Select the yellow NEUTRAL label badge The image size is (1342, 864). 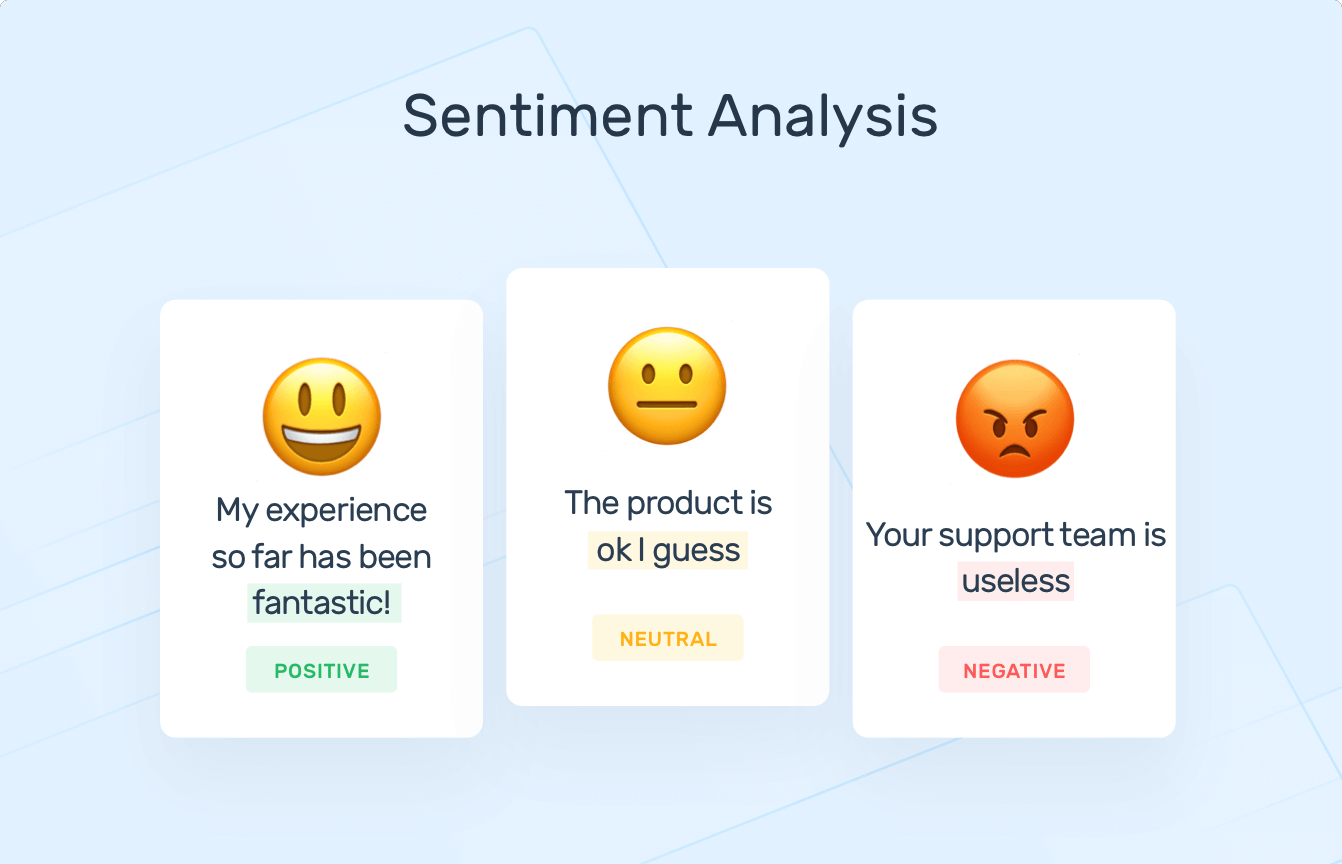(668, 638)
